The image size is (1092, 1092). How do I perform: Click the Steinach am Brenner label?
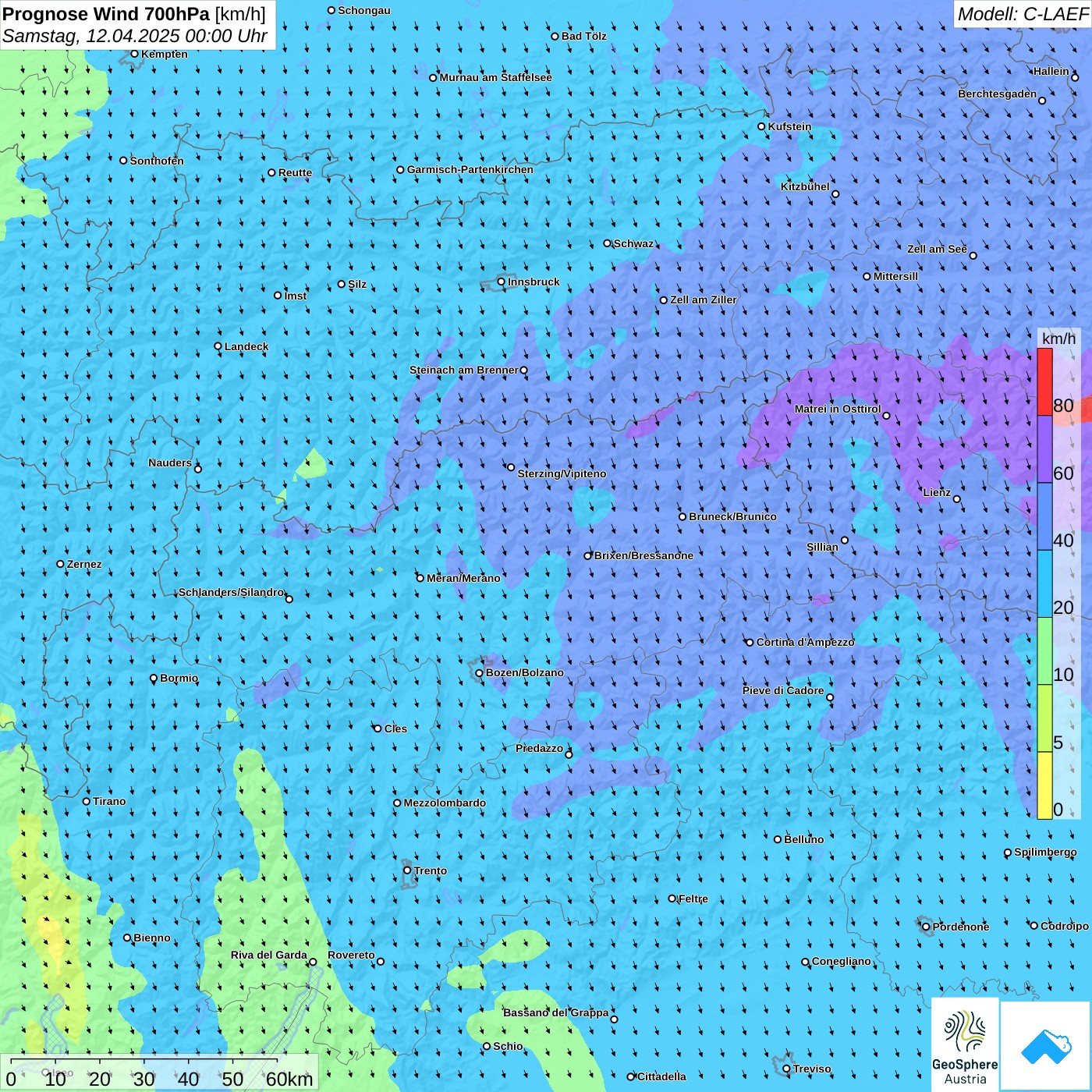pyautogui.click(x=464, y=370)
